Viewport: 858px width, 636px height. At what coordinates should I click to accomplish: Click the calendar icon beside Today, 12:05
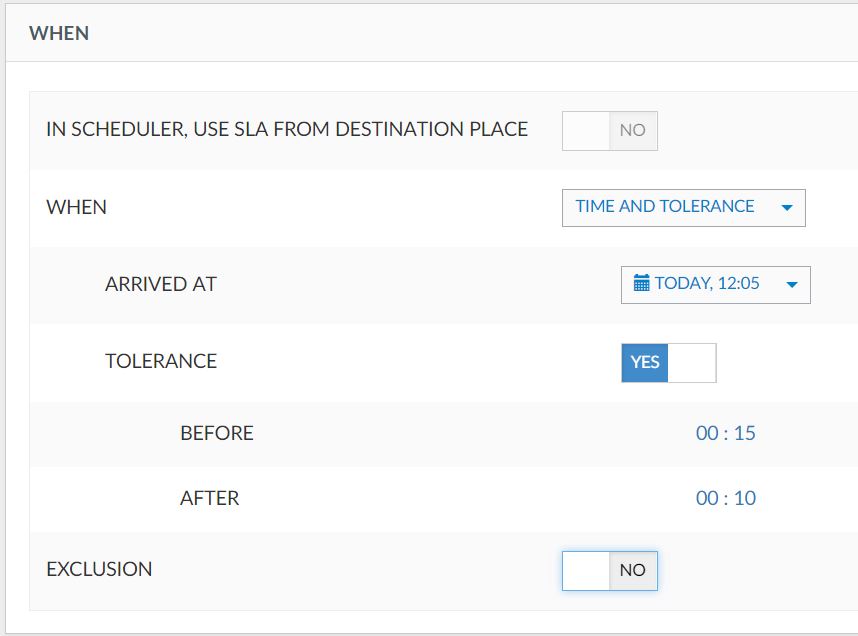click(x=641, y=283)
